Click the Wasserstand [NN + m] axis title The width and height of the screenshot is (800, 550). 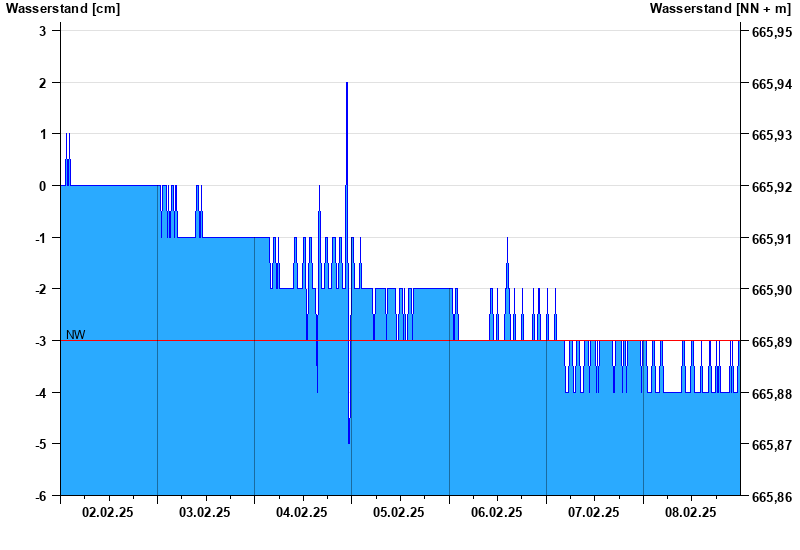tap(720, 9)
